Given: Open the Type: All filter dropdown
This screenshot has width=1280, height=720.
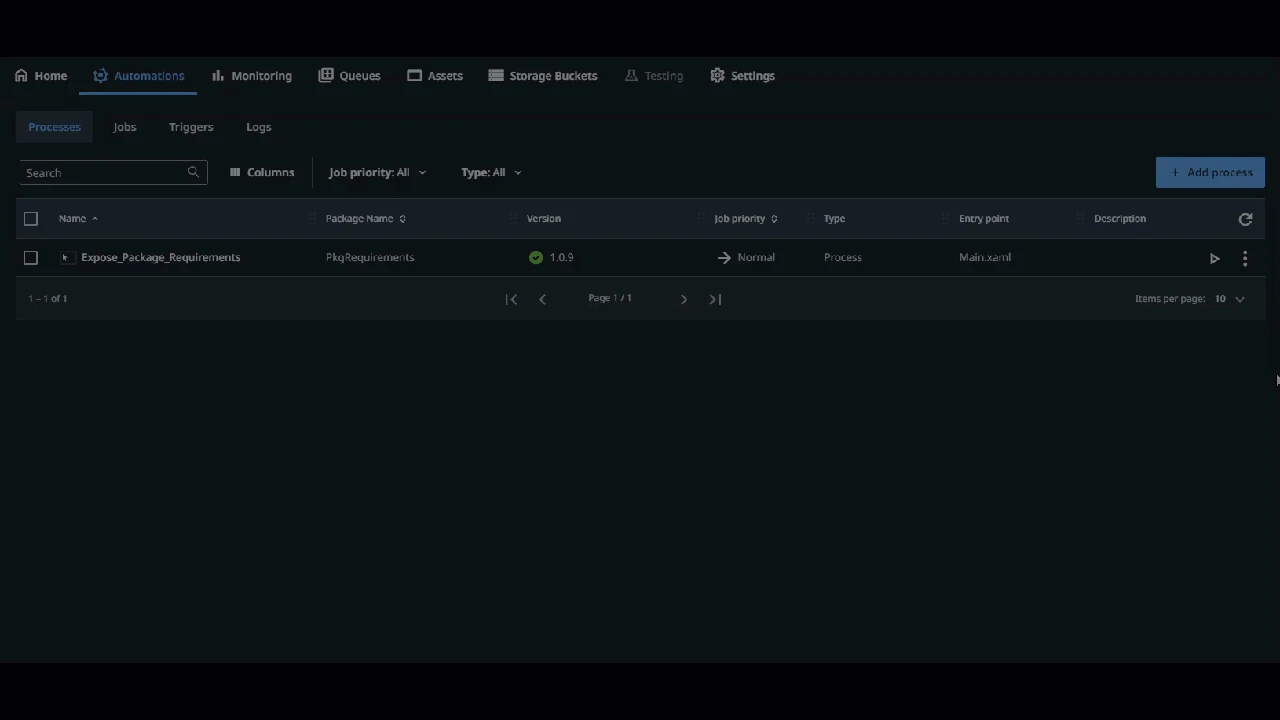Looking at the screenshot, I should coord(491,172).
